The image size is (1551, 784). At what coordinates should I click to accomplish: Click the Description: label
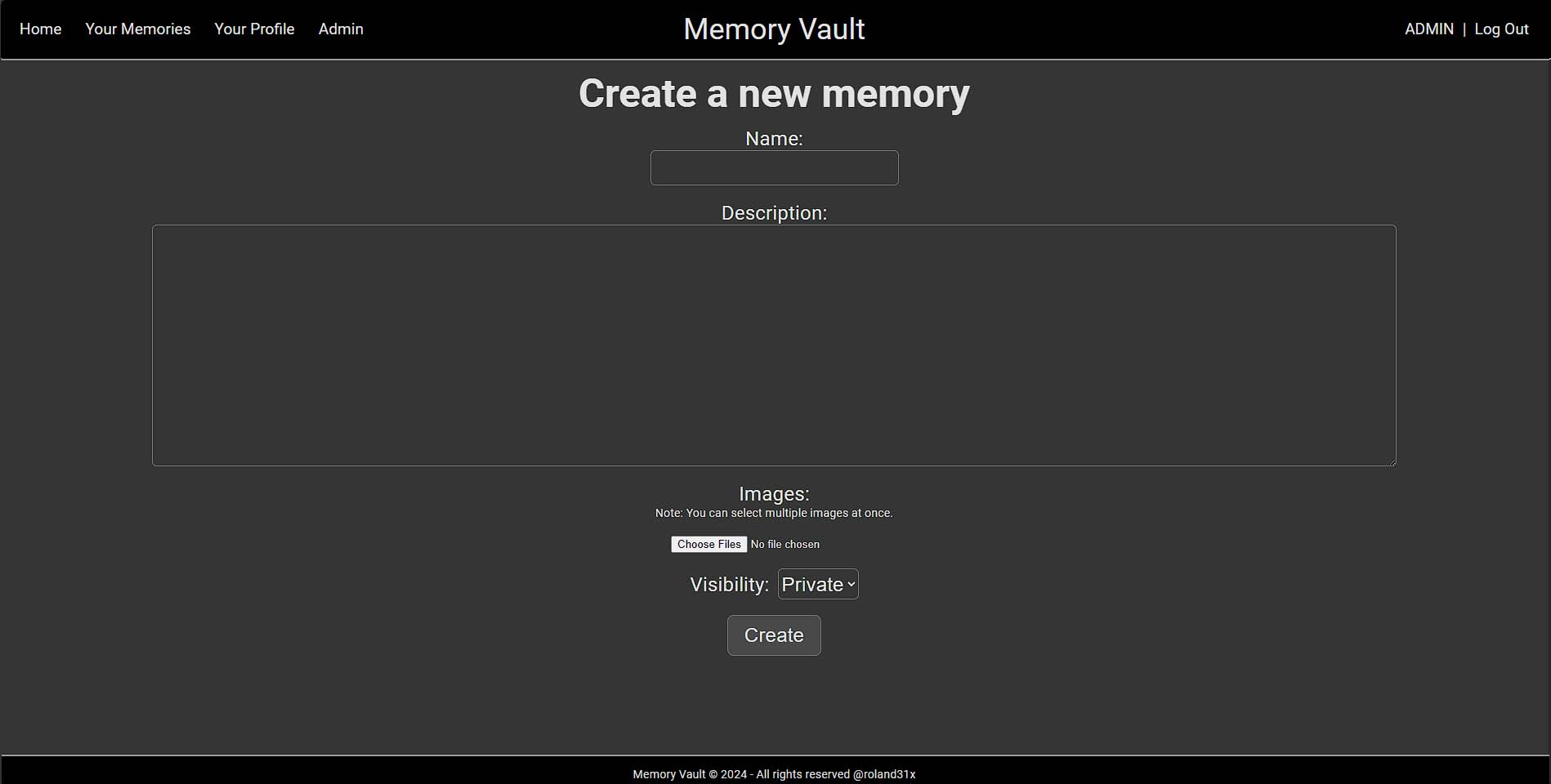[774, 213]
